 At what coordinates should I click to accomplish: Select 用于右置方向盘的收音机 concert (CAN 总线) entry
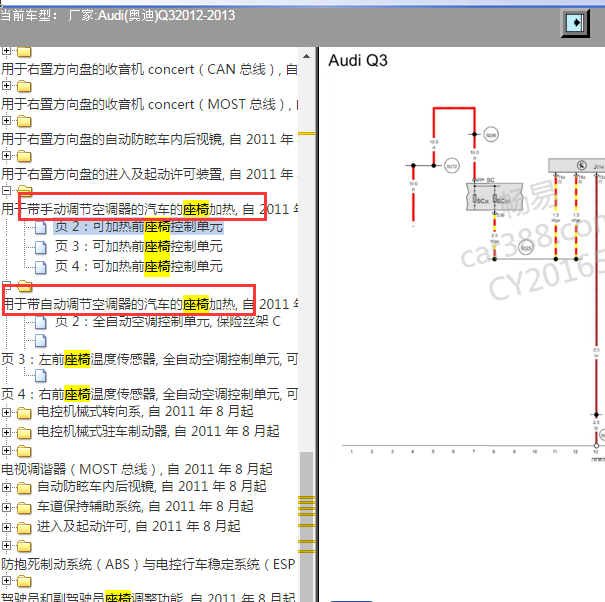click(149, 69)
